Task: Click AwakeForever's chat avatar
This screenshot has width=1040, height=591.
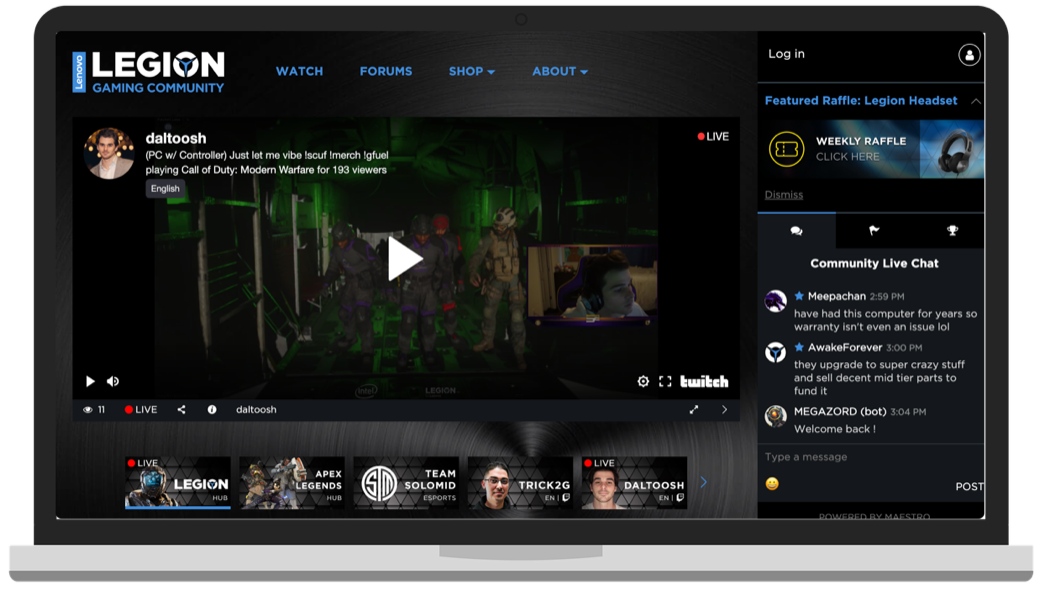Action: tap(775, 352)
